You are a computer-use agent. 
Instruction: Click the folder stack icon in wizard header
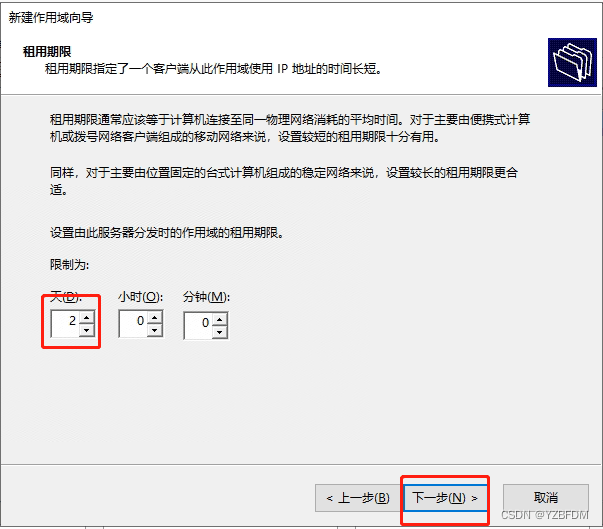pyautogui.click(x=572, y=62)
